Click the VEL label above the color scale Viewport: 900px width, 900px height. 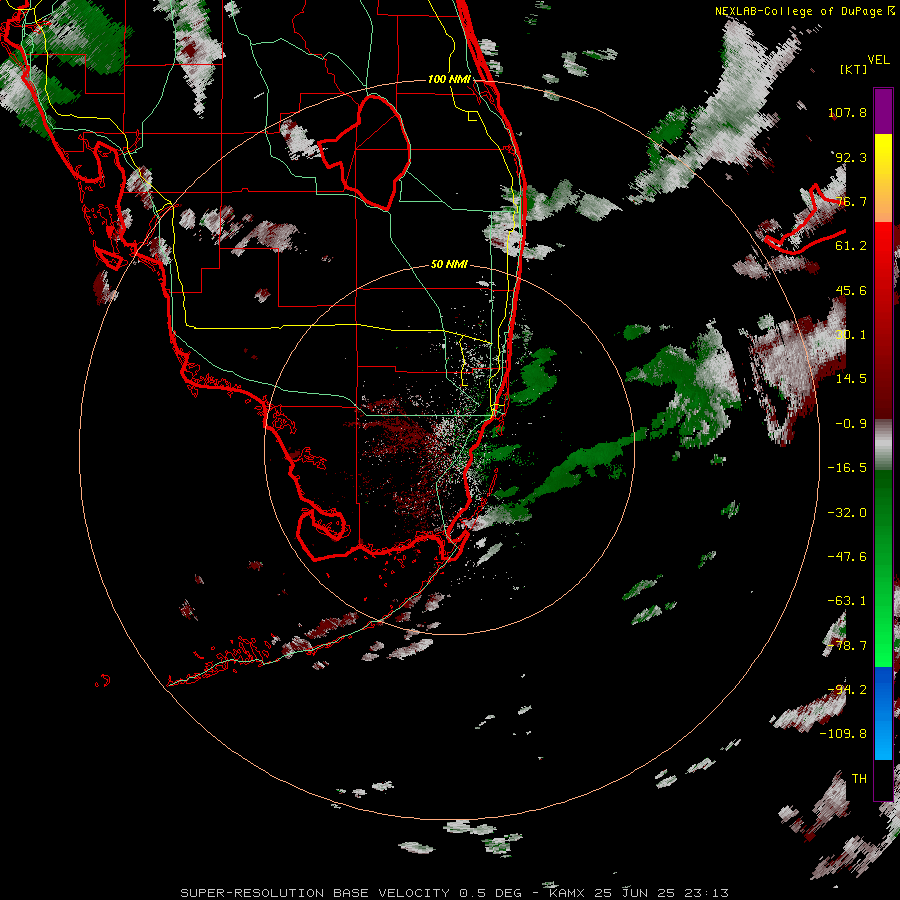click(878, 60)
